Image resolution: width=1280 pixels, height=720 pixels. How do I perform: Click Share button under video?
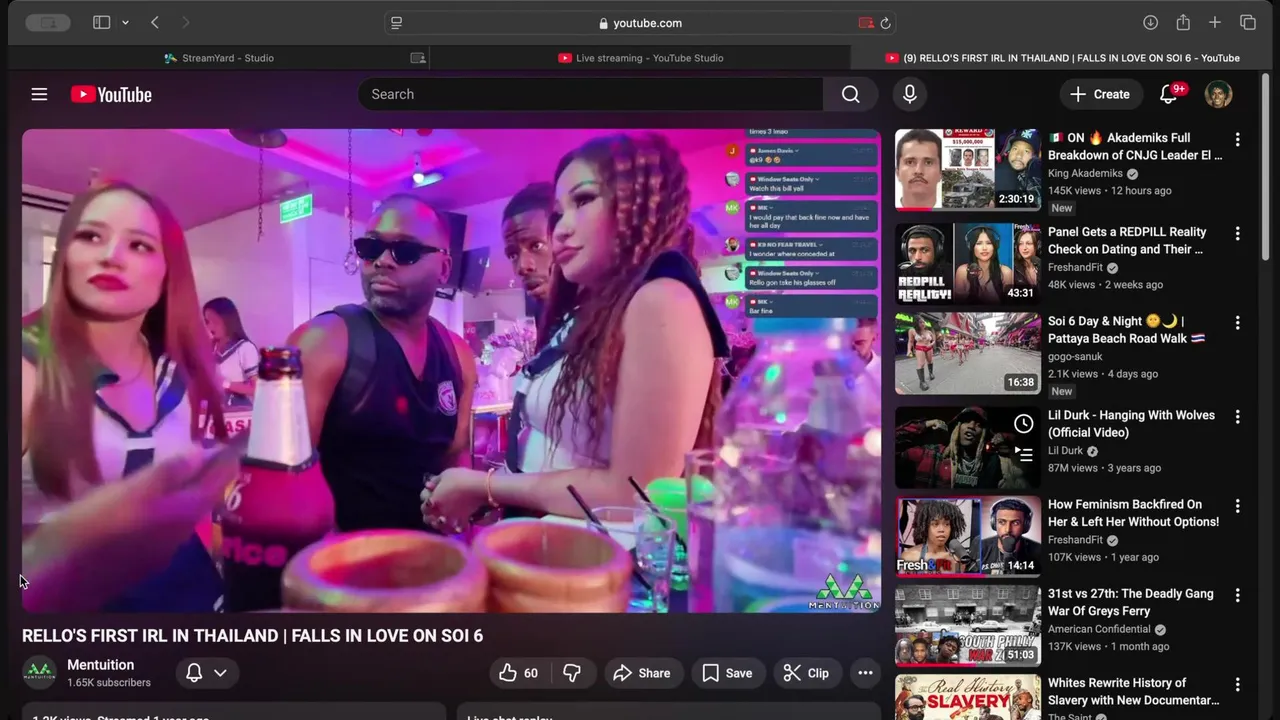(x=642, y=673)
